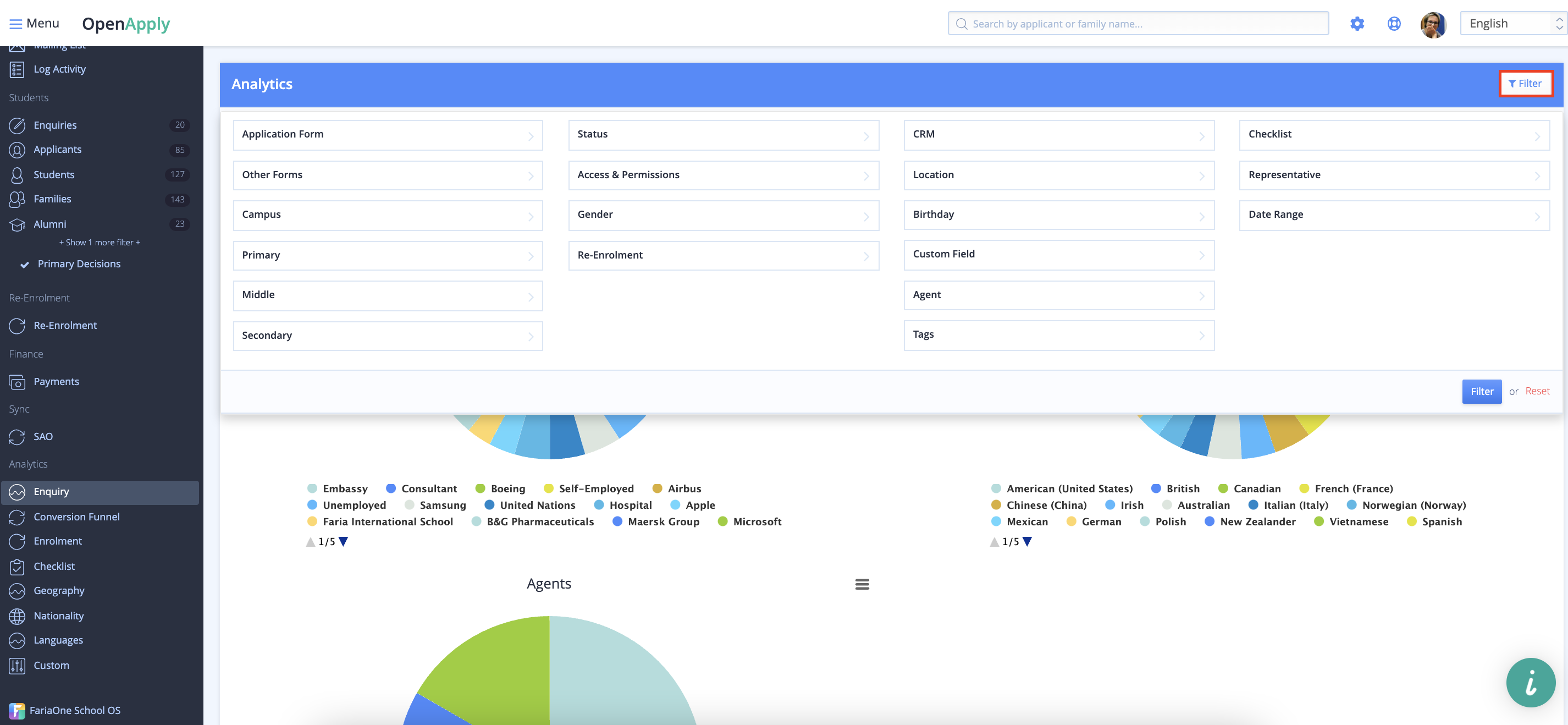Viewport: 1568px width, 725px height.
Task: Click the Enquiries pencil icon
Action: 17,125
